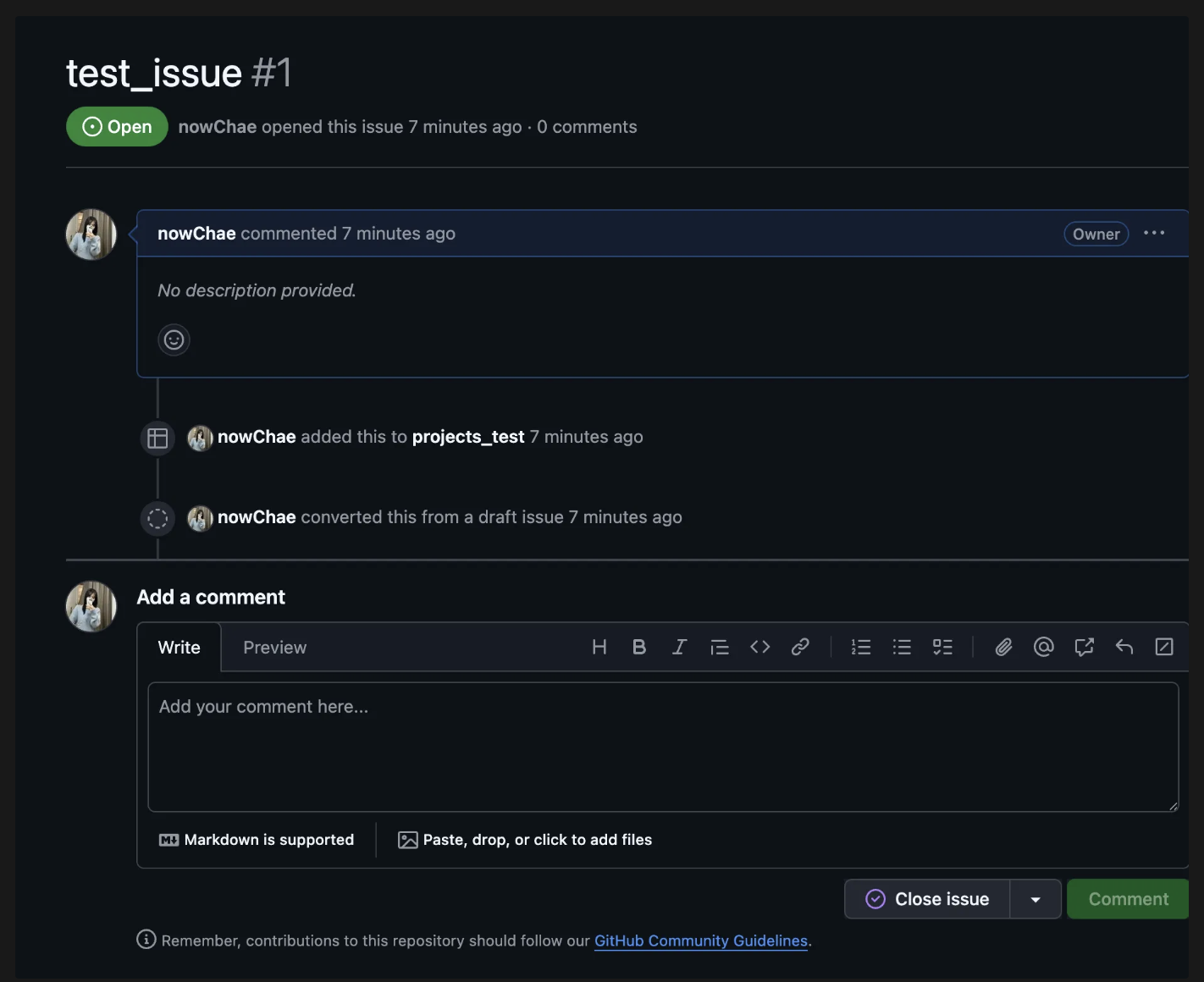The width and height of the screenshot is (1204, 982).
Task: Insert a link in the comment
Action: (800, 647)
